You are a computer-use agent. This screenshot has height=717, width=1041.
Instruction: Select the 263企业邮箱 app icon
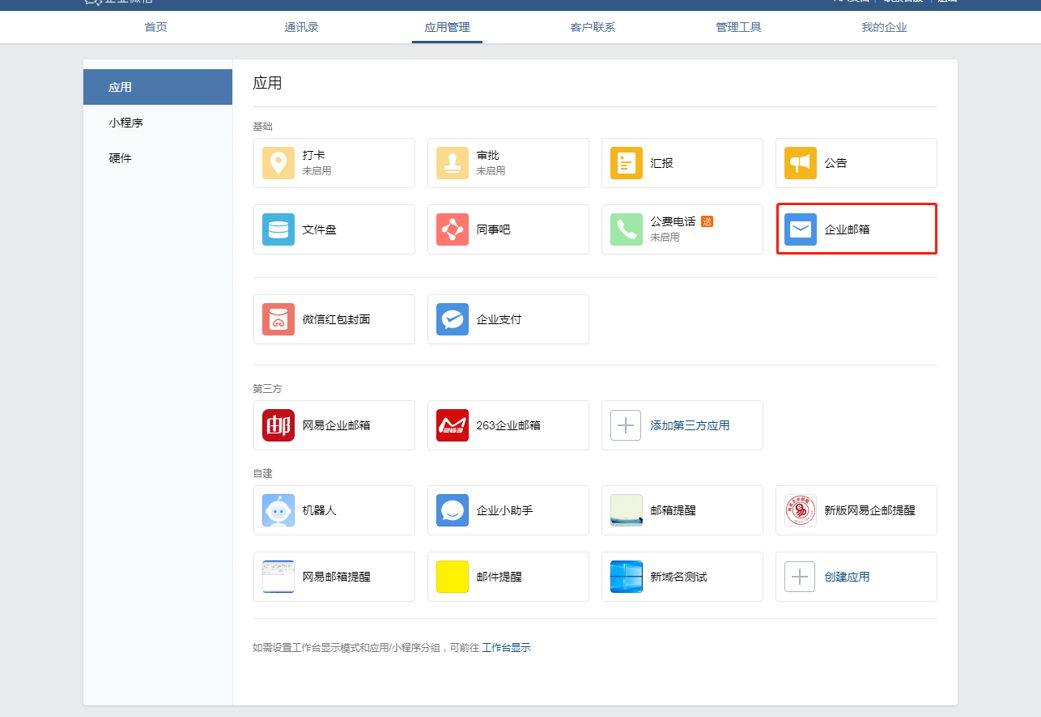point(452,425)
